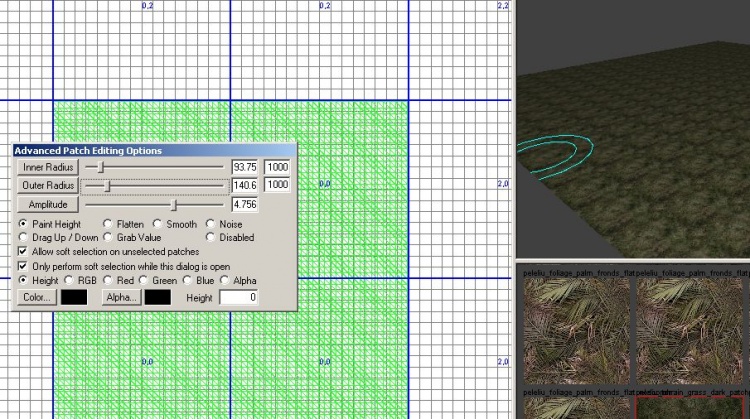Viewport: 750px width, 419px height.
Task: Open the Color... picker button
Action: click(x=36, y=298)
